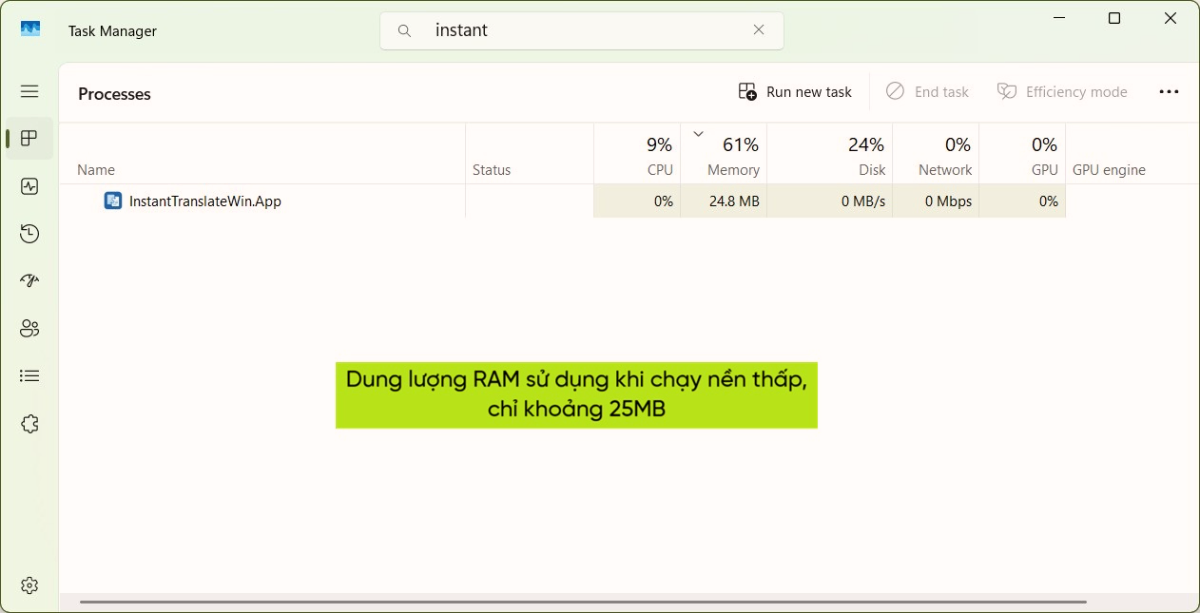Sort by the Status column header
Screen dimensions: 1200x613
530,154
